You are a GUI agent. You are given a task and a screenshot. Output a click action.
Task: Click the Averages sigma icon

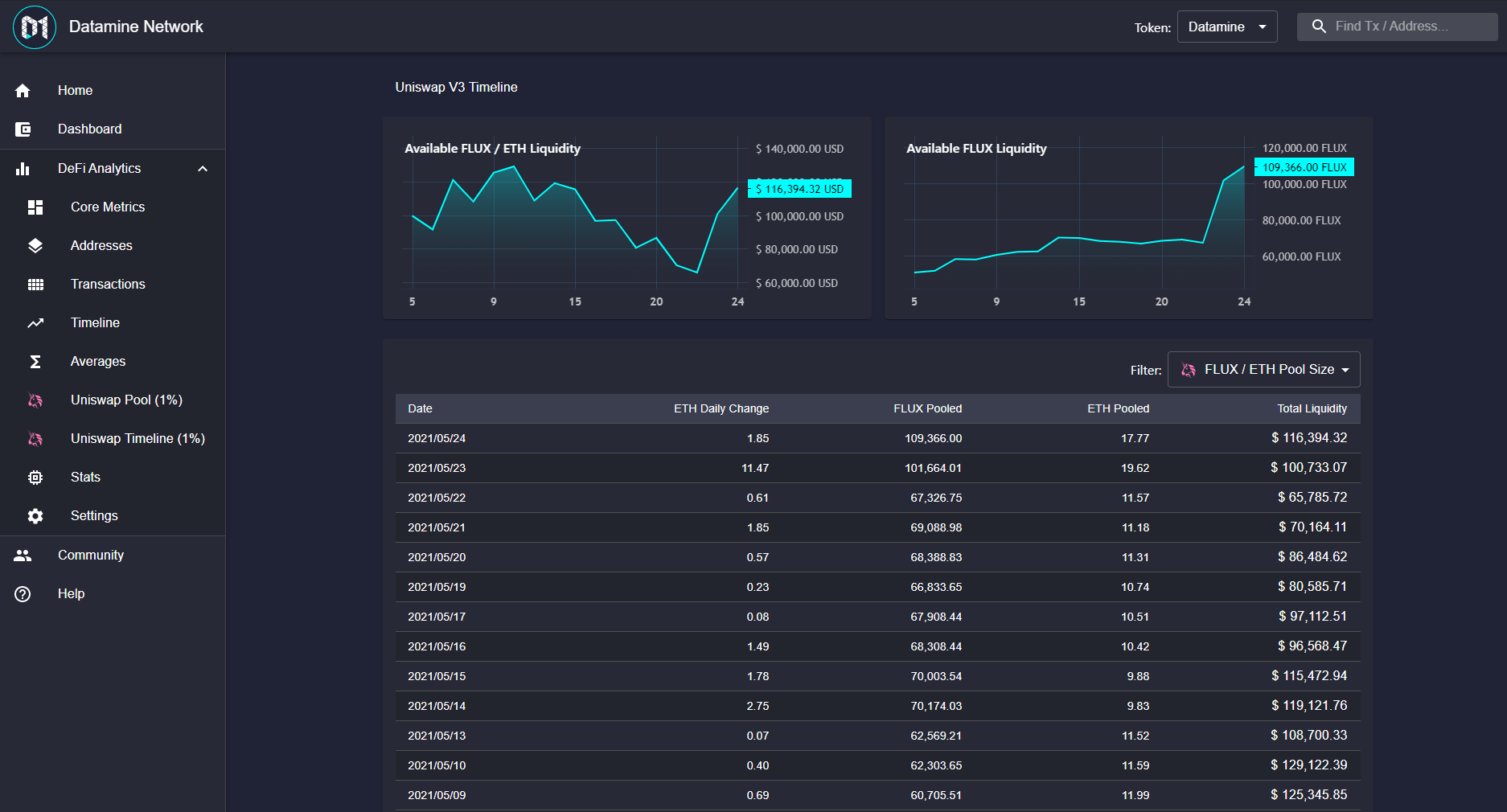(35, 362)
